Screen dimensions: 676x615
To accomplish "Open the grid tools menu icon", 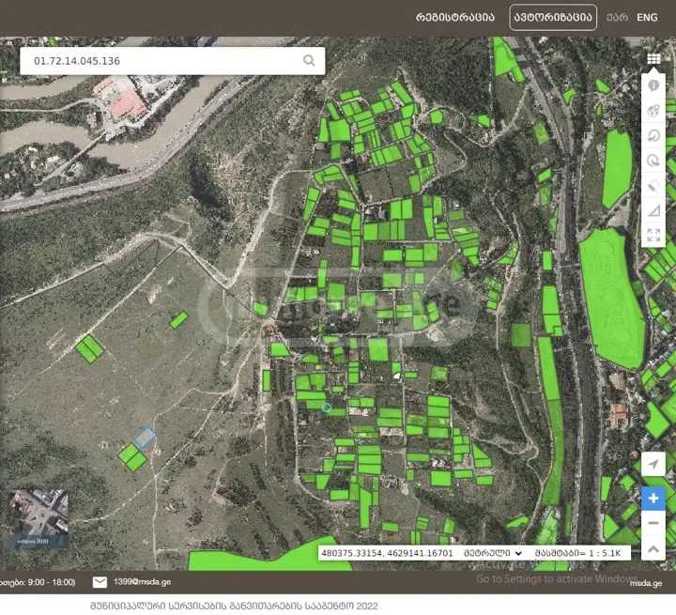I will 653,59.
